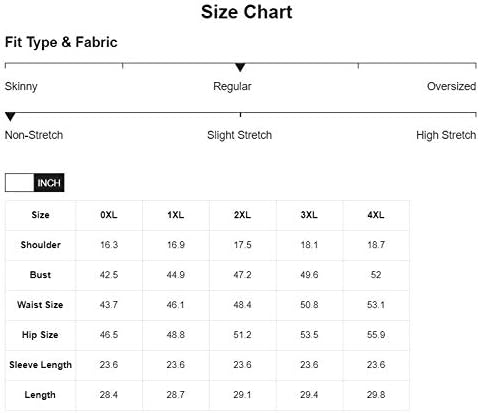The image size is (480, 413).
Task: Select the 3XL column header
Action: coord(309,215)
